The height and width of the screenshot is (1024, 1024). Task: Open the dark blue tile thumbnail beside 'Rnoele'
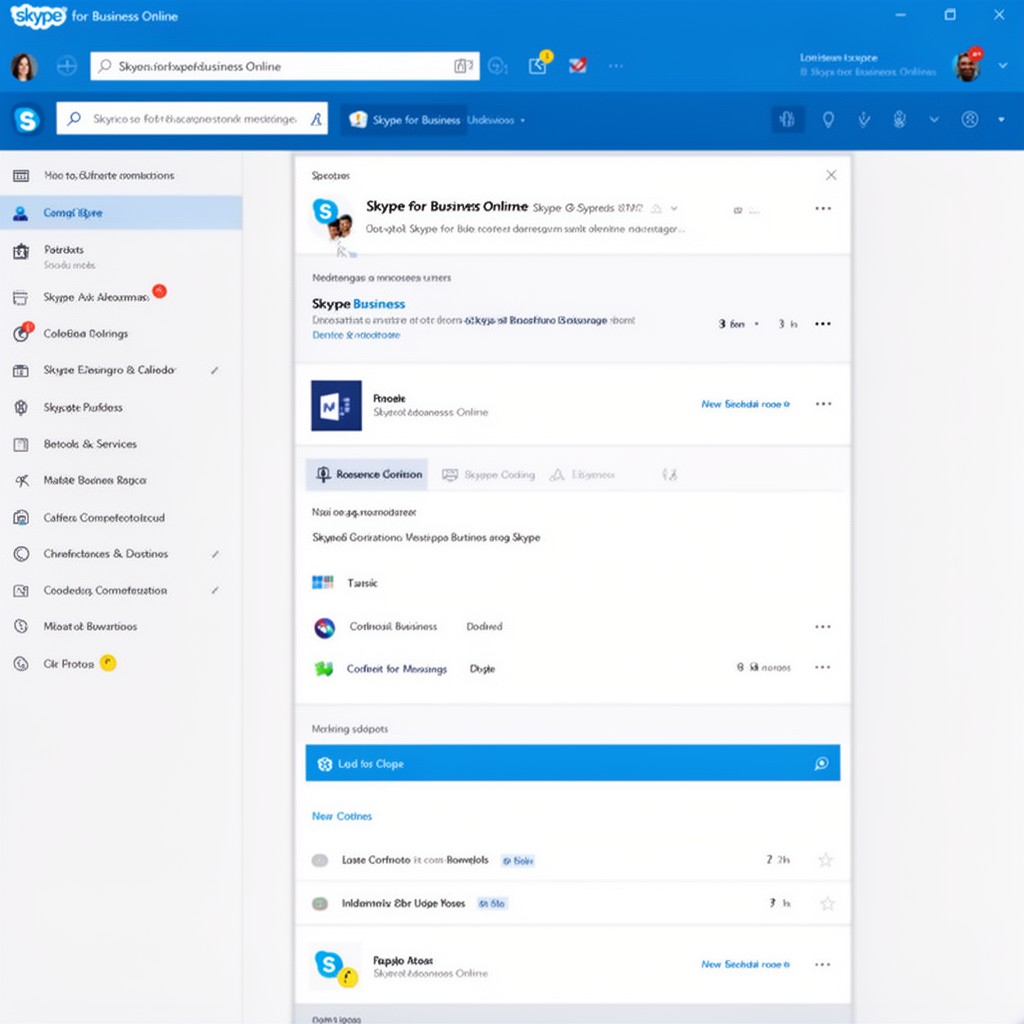click(x=336, y=406)
